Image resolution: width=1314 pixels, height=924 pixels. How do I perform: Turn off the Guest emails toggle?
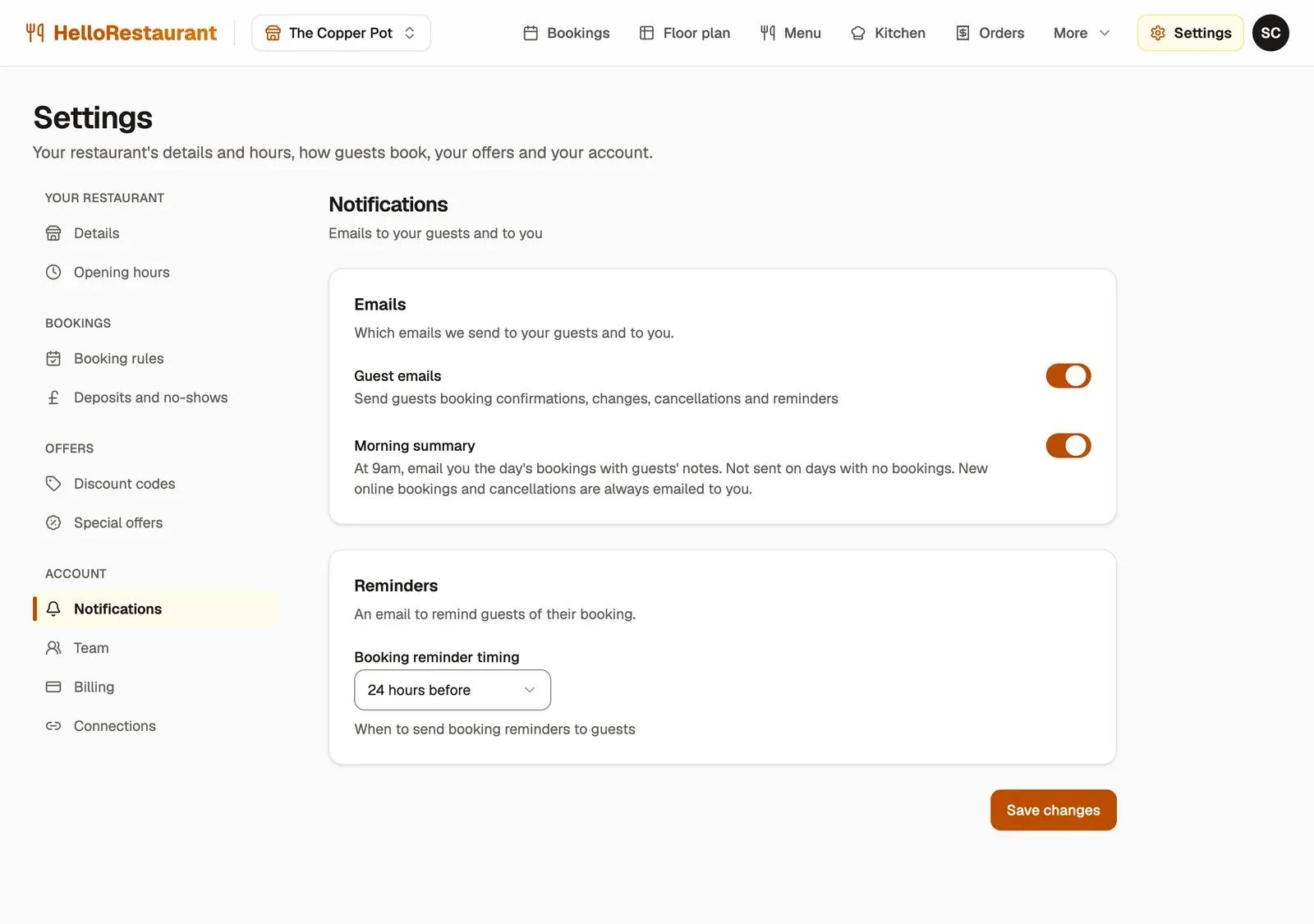pos(1068,375)
